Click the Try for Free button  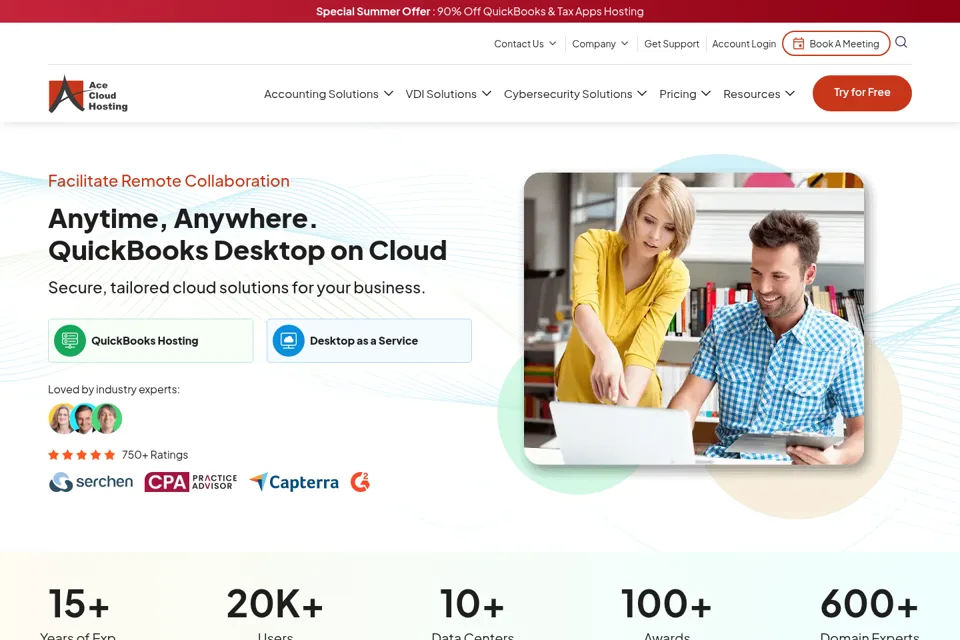tap(862, 93)
